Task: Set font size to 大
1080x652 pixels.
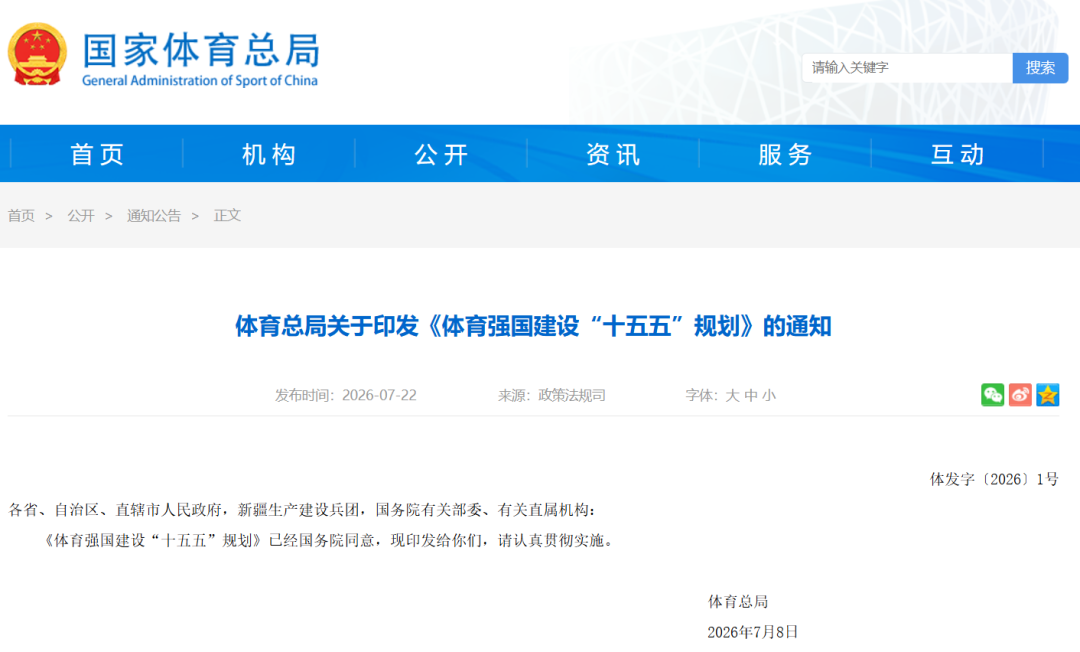Action: tap(732, 395)
